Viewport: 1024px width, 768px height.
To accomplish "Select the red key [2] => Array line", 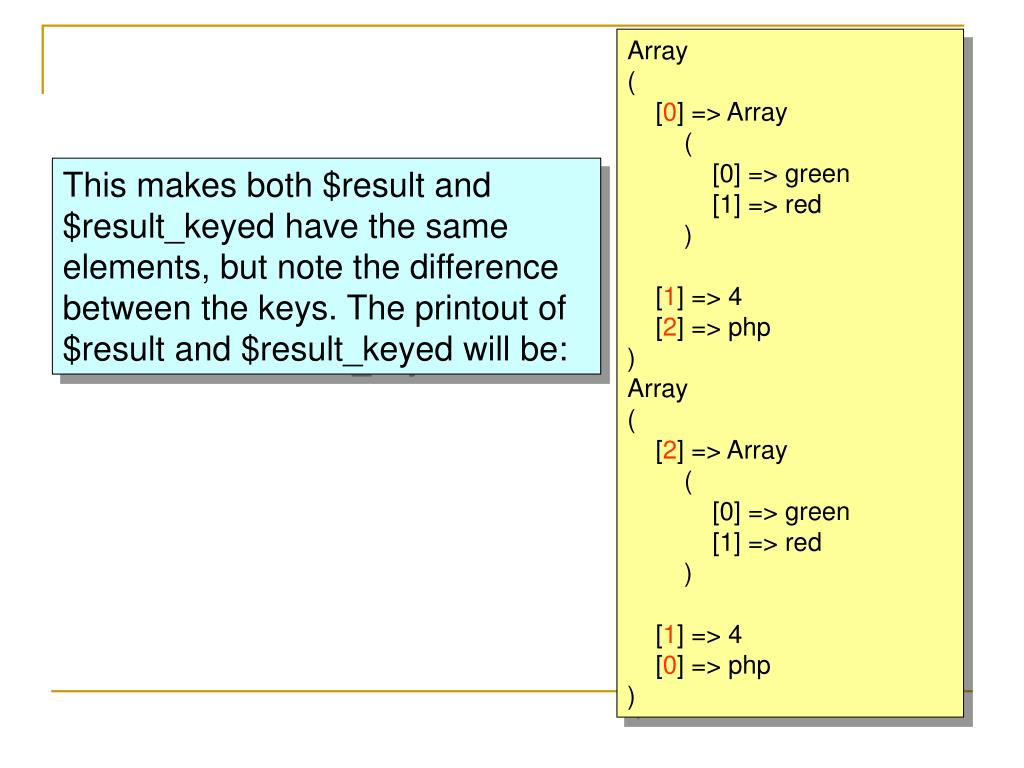I will pos(722,451).
